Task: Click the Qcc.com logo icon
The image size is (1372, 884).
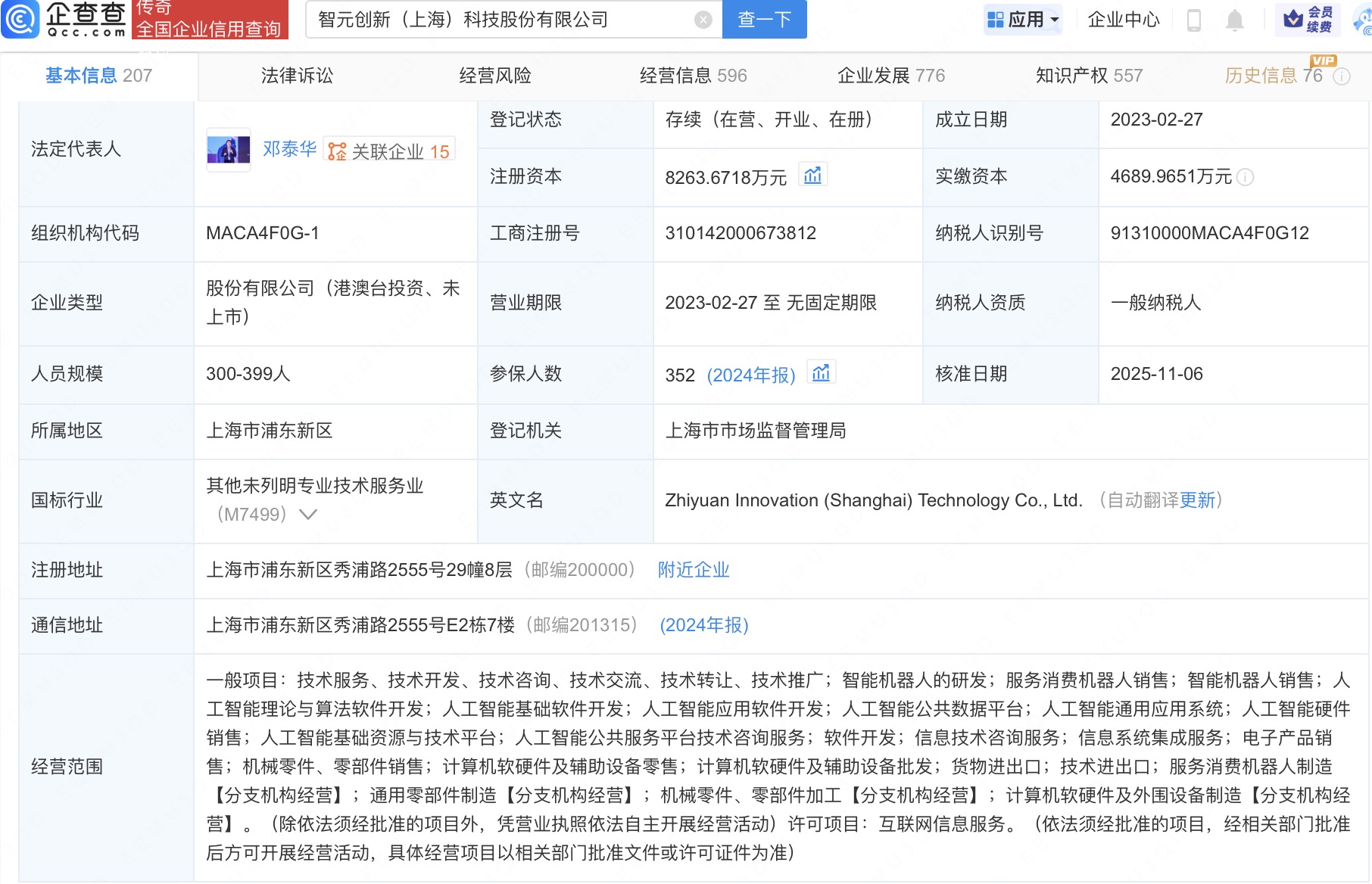Action: (x=20, y=19)
